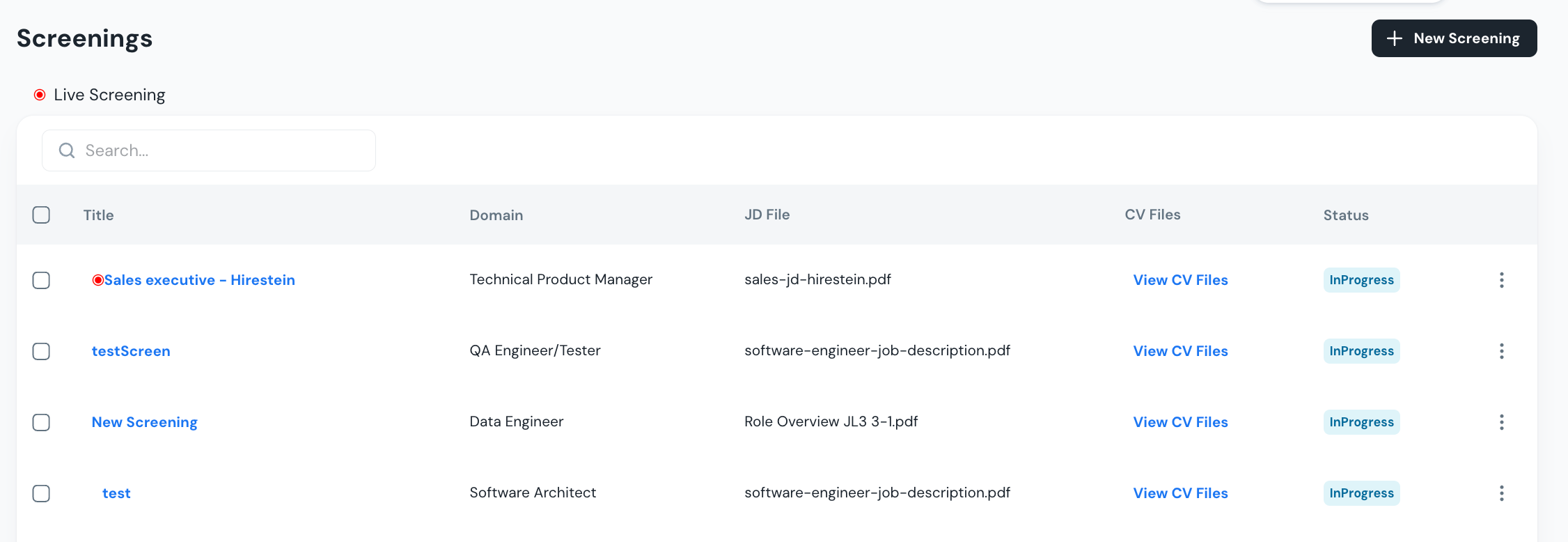This screenshot has width=1568, height=542.
Task: Select the testScreen row checkbox
Action: [41, 351]
